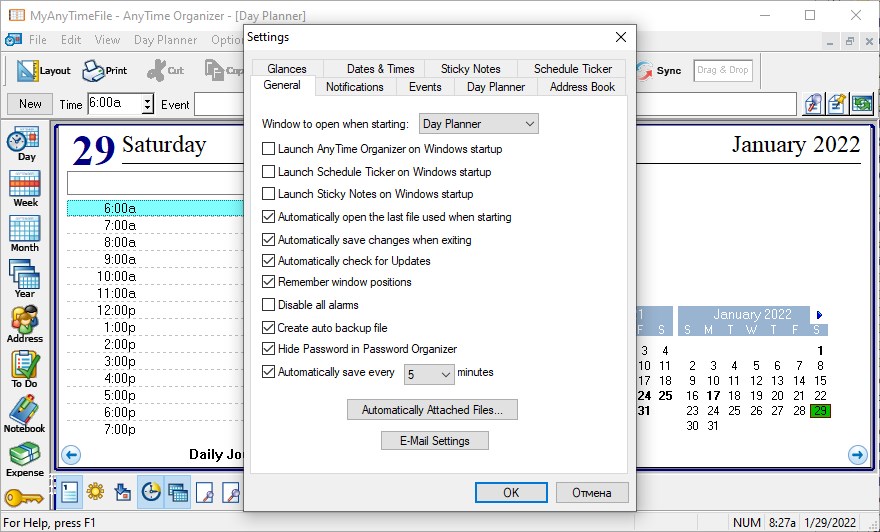The height and width of the screenshot is (532, 880).
Task: Switch to the Day Planner tab
Action: pyautogui.click(x=496, y=87)
